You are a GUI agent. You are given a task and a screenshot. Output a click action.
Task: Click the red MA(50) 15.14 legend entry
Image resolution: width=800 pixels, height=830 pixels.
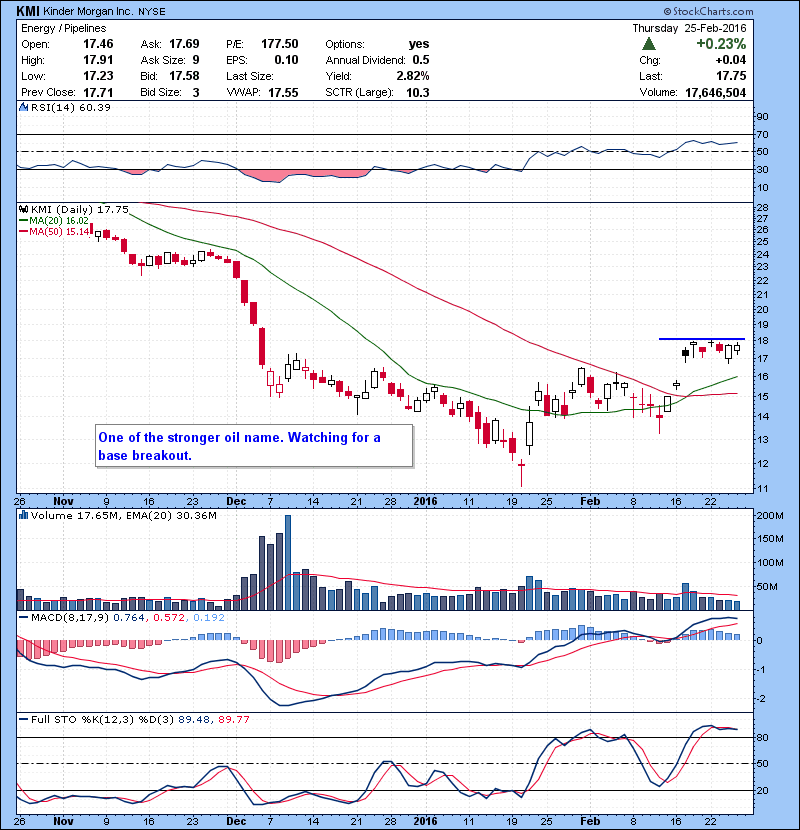[54, 231]
